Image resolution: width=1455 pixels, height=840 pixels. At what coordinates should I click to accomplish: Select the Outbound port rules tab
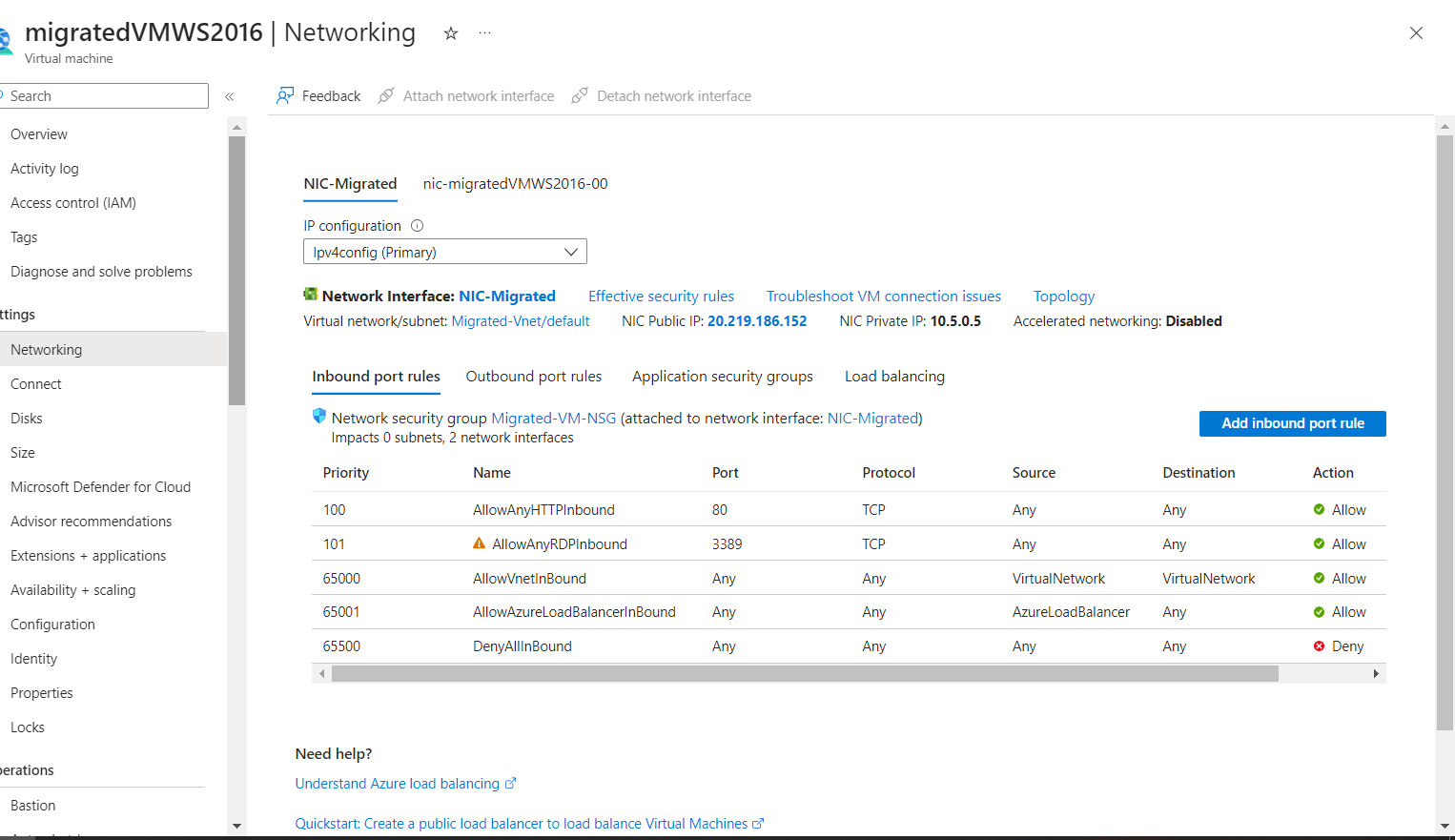[x=534, y=377]
